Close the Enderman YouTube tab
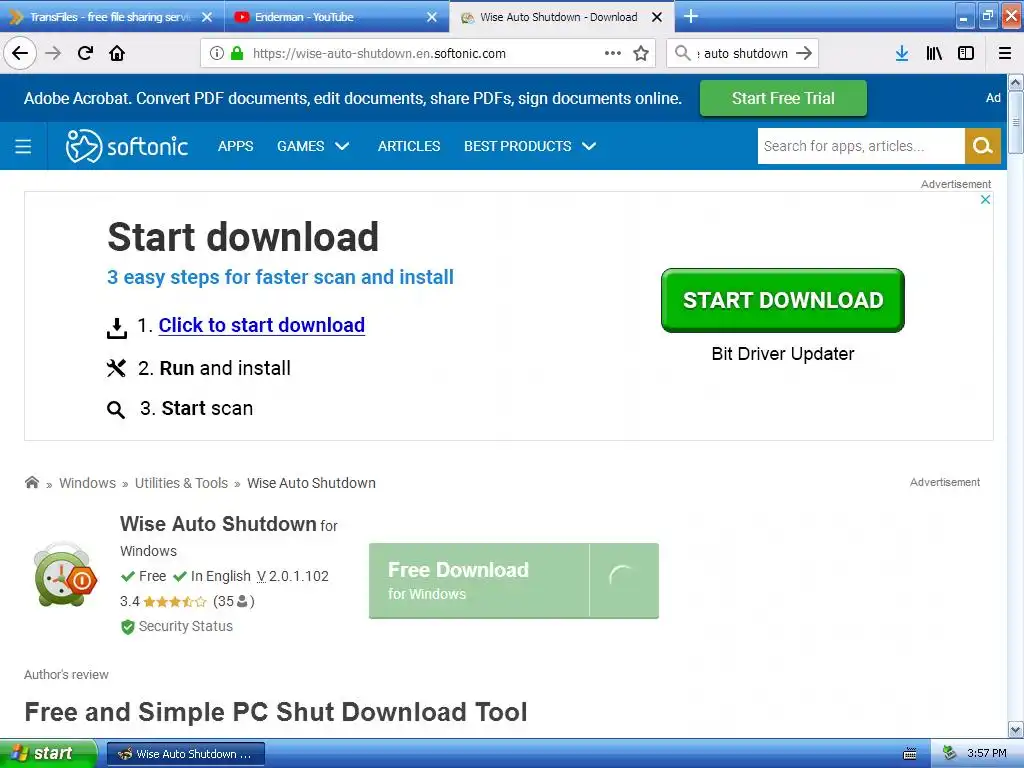Viewport: 1024px width, 768px height. (432, 17)
